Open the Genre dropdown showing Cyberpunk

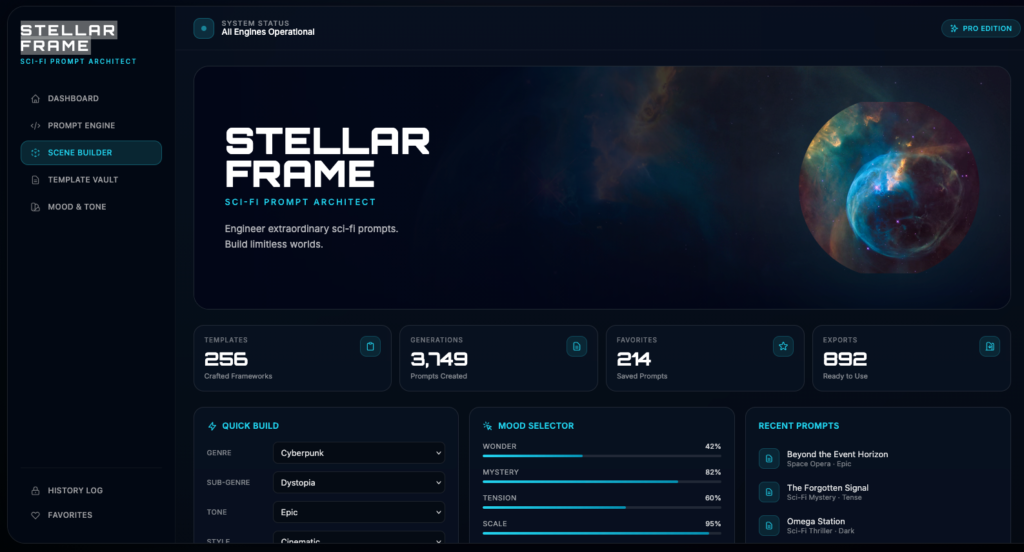click(359, 453)
